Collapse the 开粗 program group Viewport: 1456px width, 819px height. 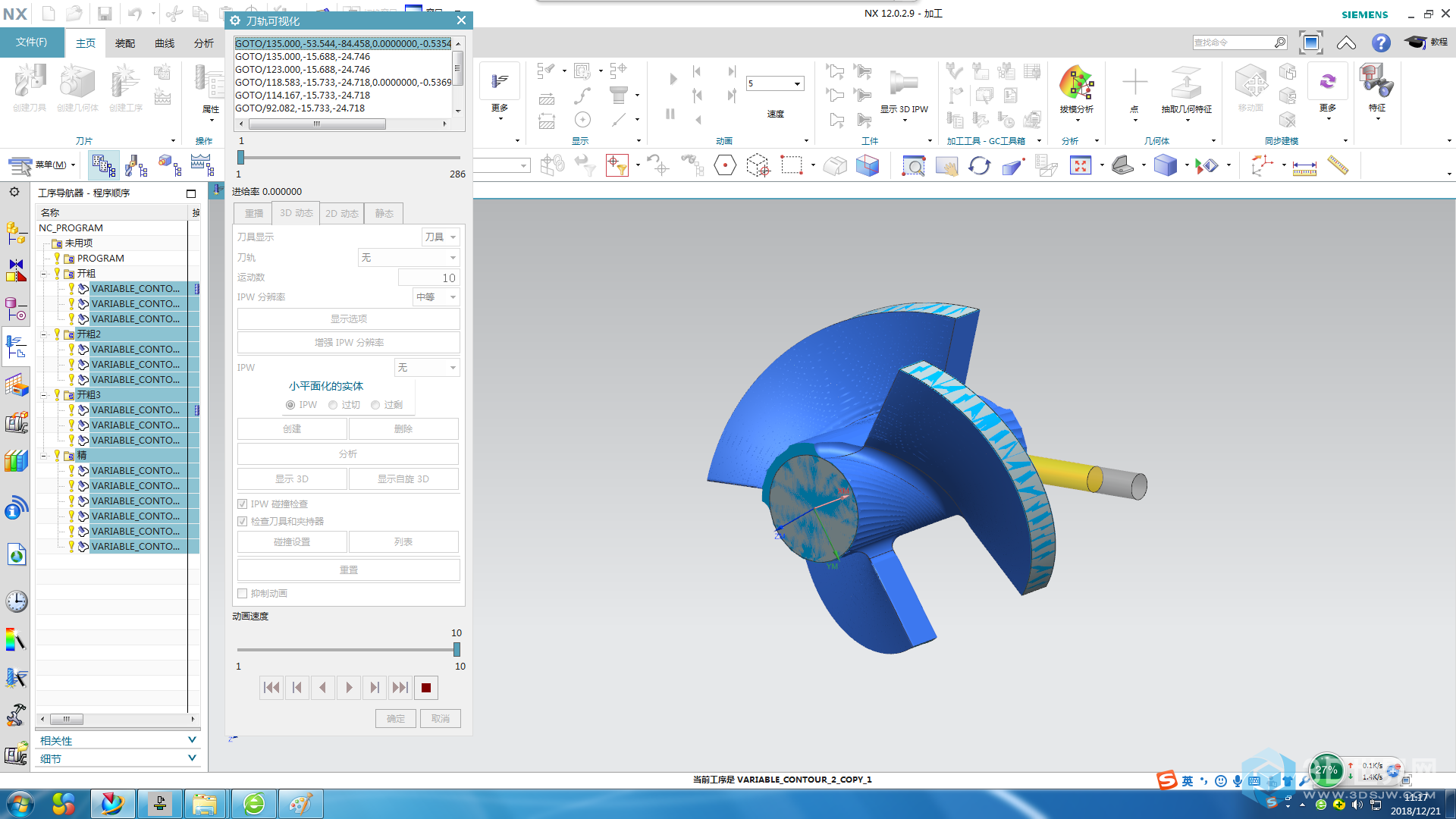[44, 273]
